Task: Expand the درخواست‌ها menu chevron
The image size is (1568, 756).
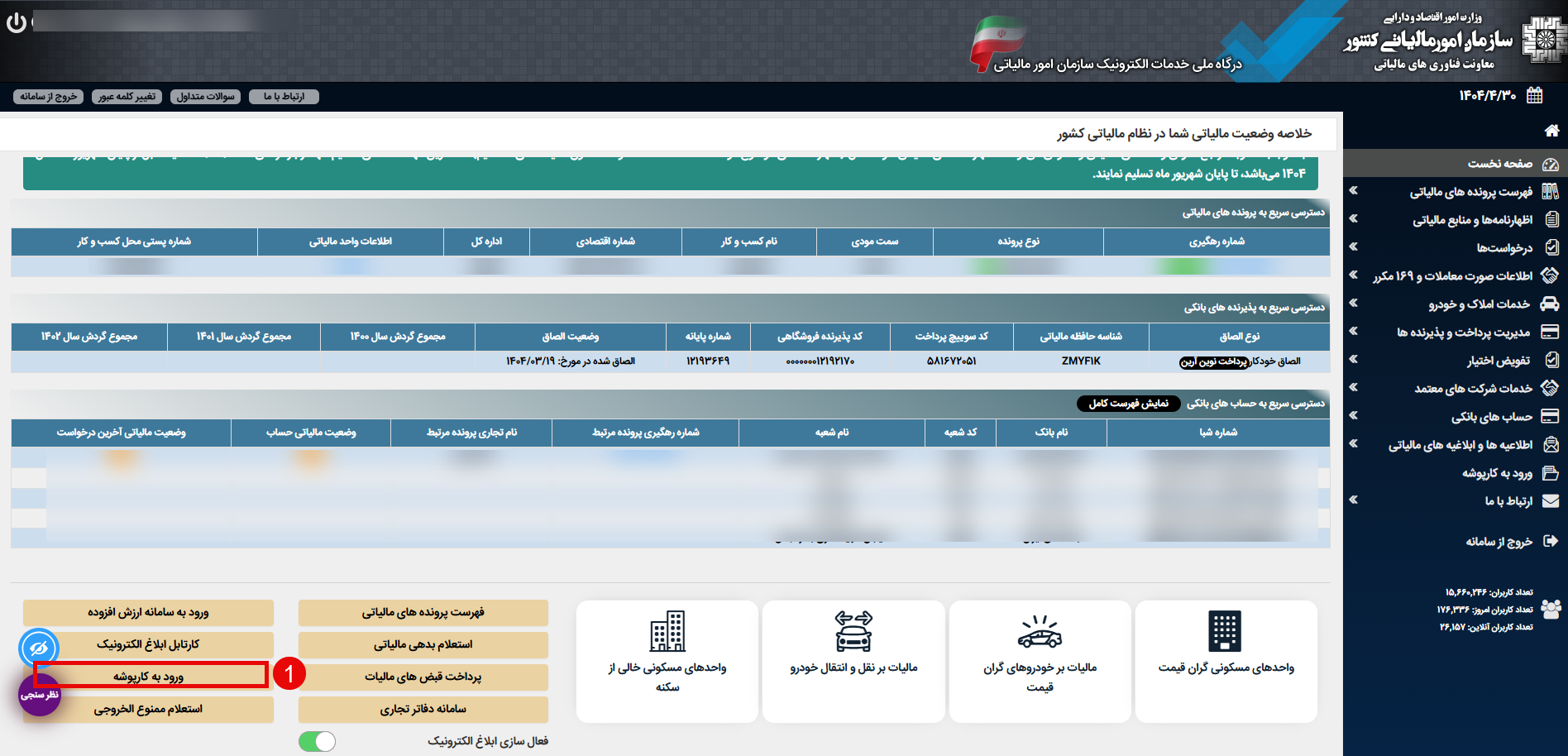Action: (x=1354, y=246)
